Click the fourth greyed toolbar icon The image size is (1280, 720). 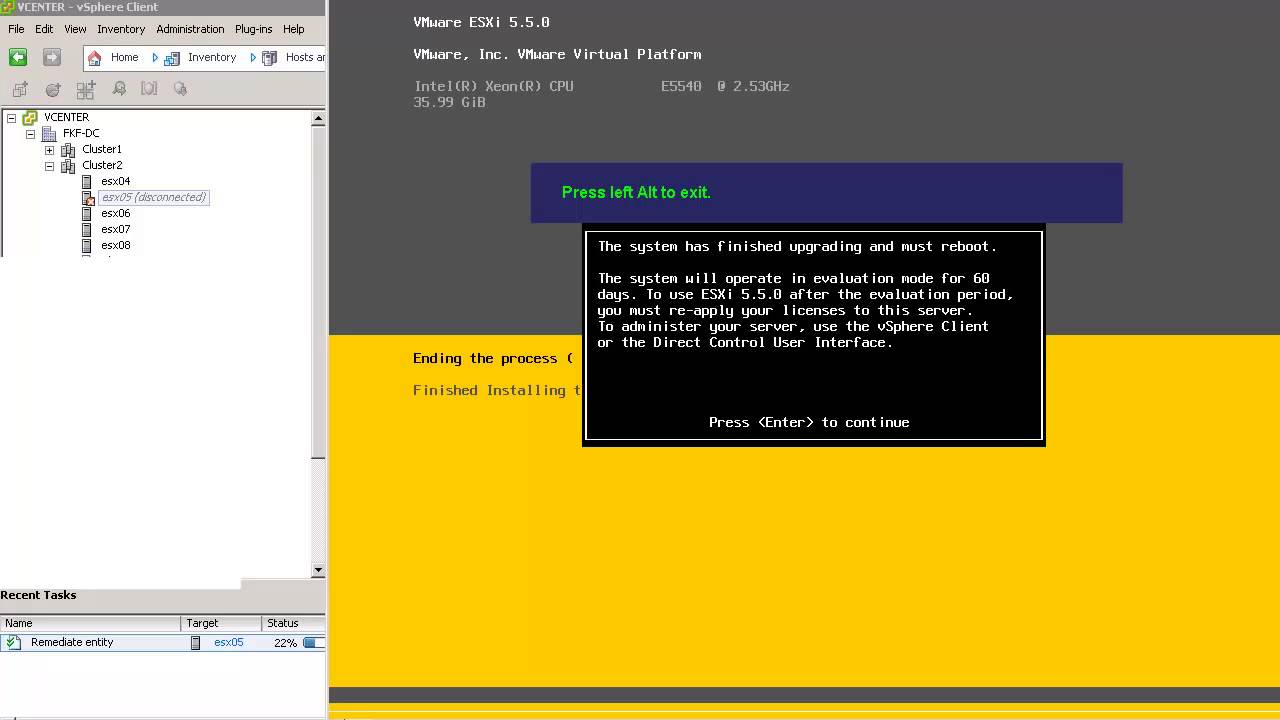pos(119,89)
